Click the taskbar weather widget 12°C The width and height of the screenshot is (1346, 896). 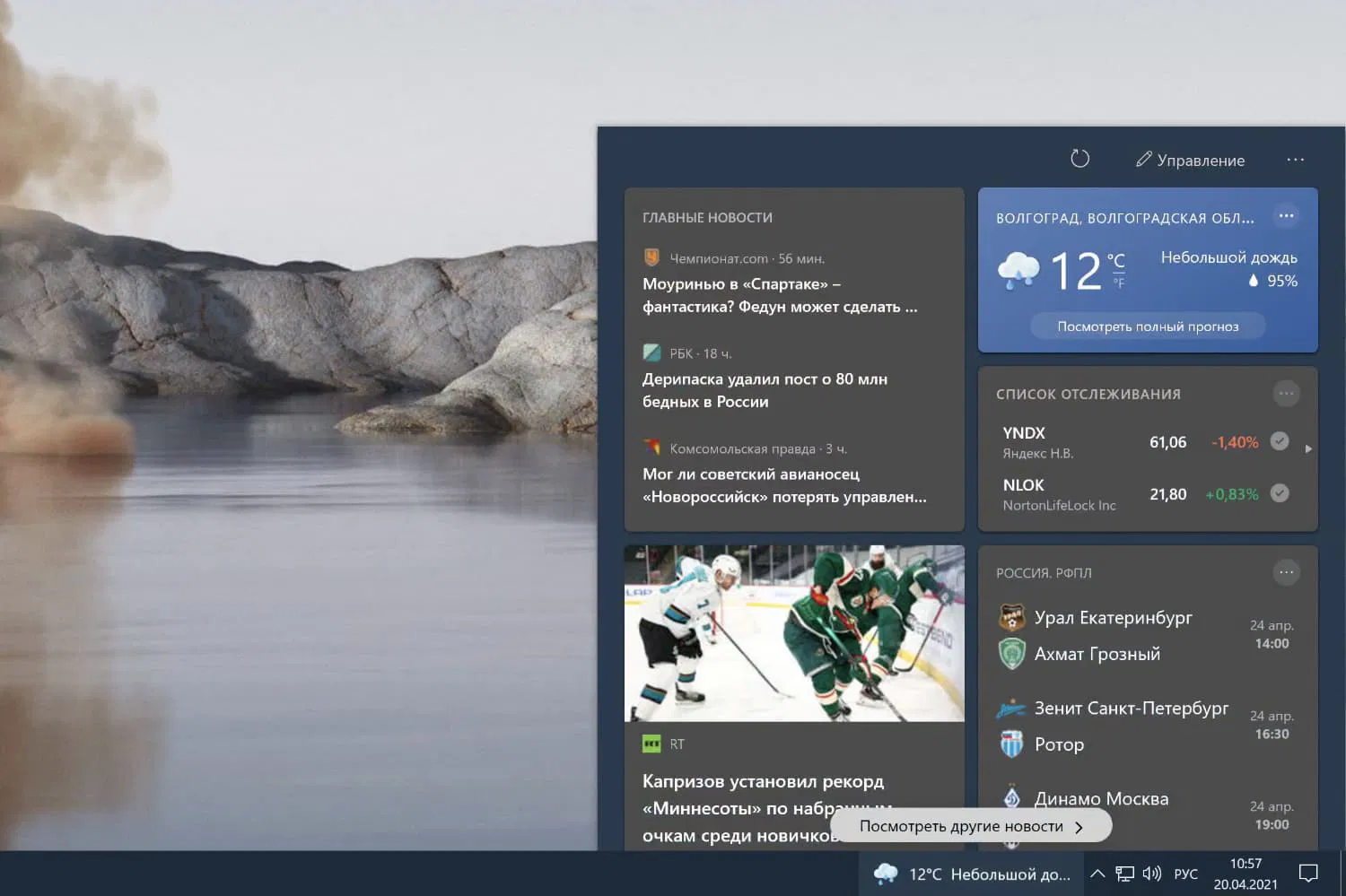click(972, 874)
